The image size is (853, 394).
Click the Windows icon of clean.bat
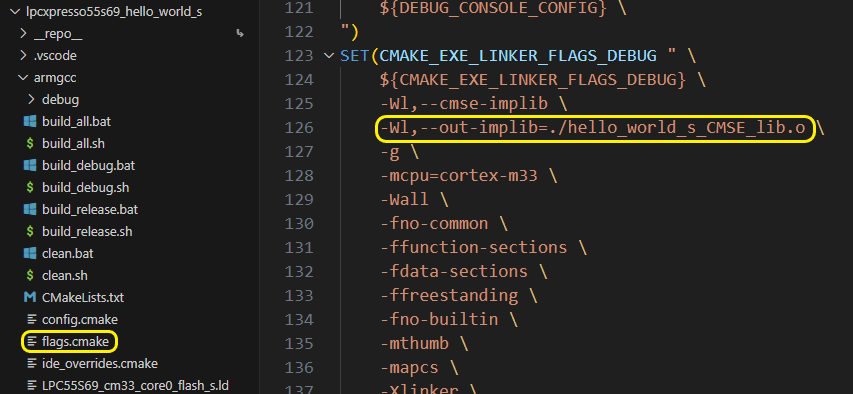click(30, 254)
